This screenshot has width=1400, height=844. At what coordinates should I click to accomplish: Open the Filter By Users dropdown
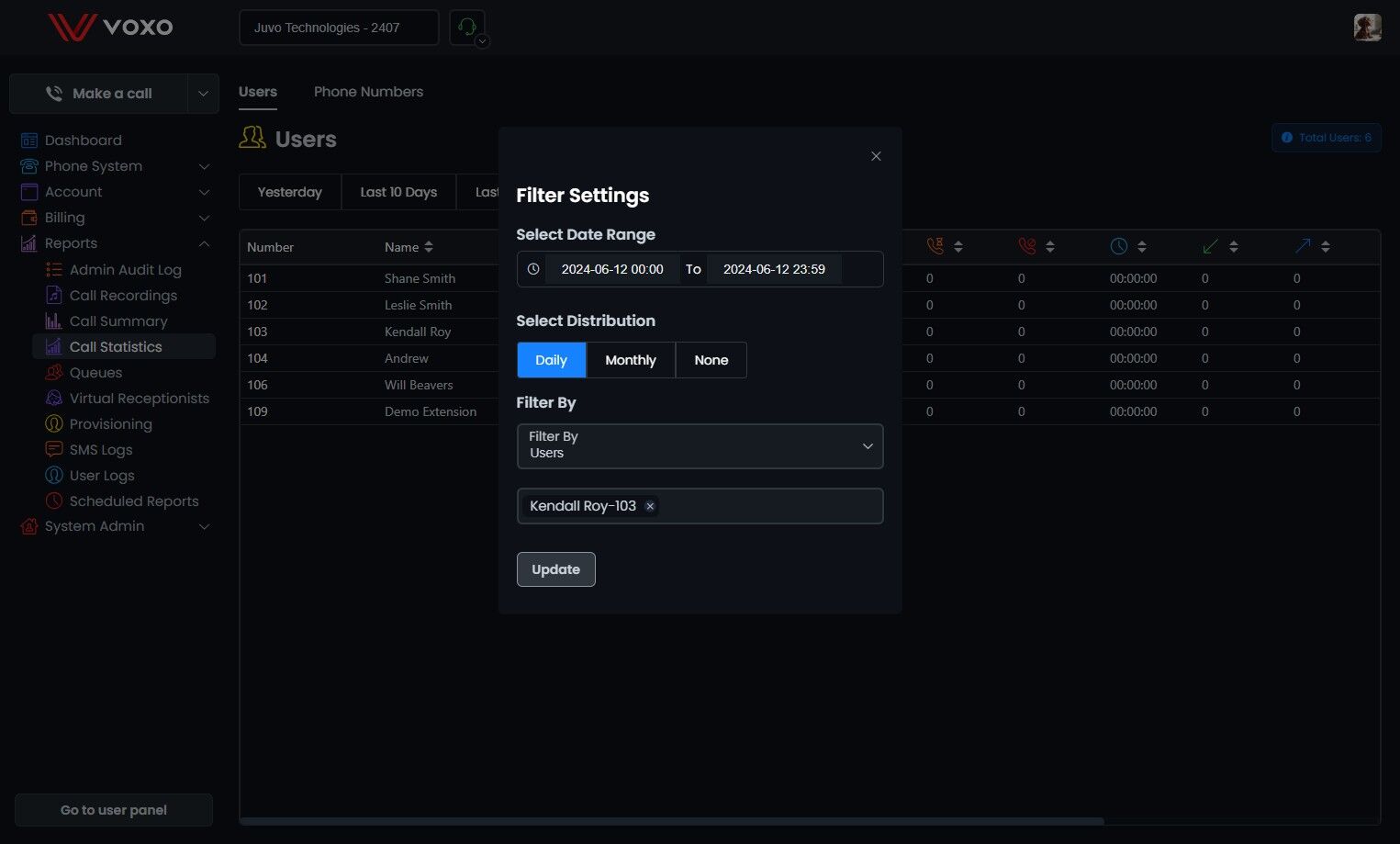[700, 446]
